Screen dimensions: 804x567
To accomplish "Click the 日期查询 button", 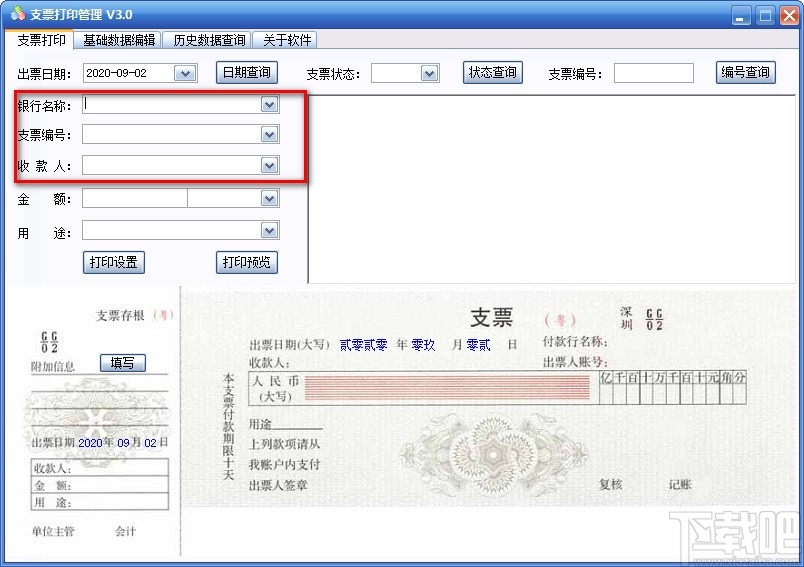I will click(247, 73).
